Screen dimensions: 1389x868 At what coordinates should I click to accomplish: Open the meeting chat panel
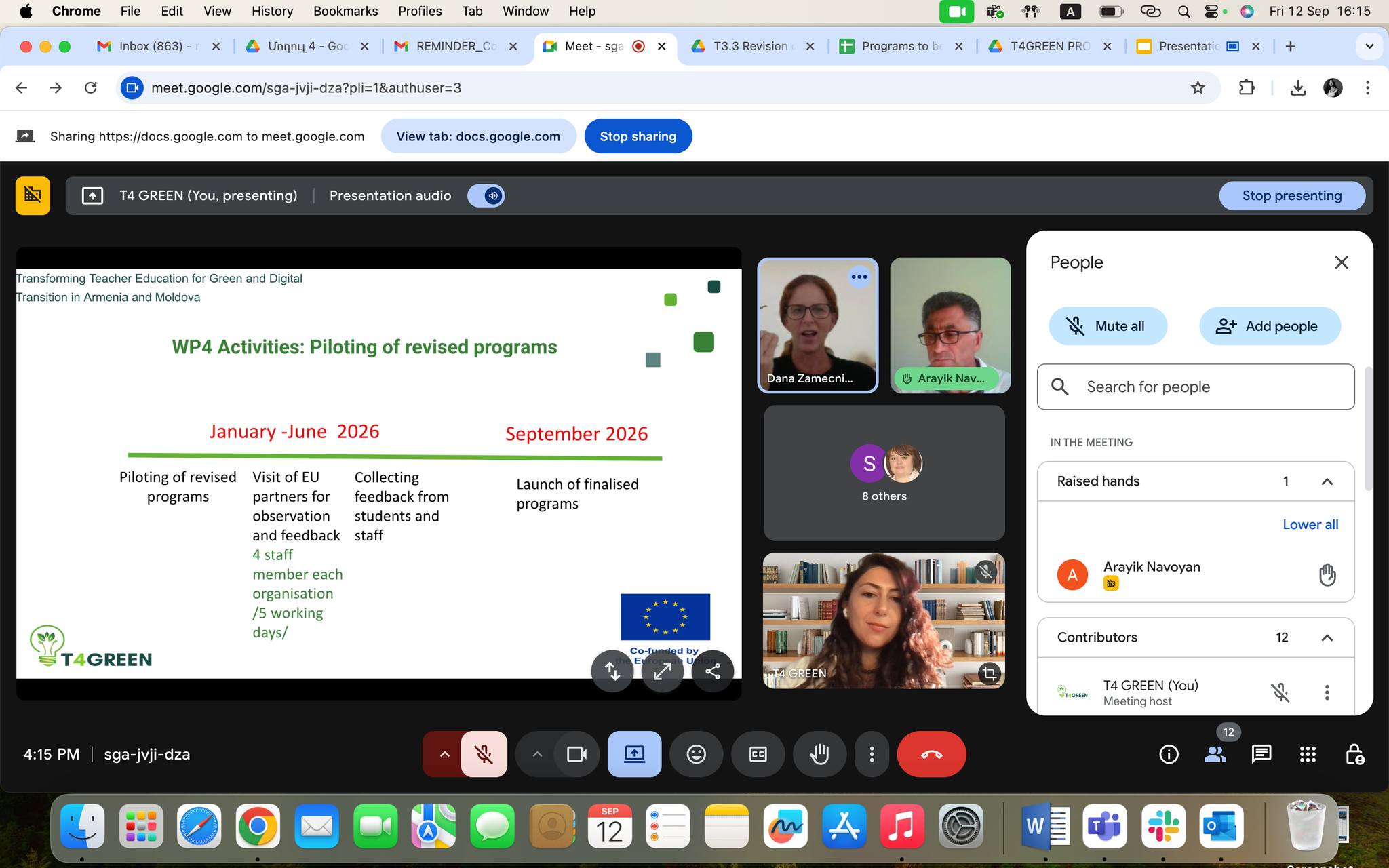tap(1261, 754)
